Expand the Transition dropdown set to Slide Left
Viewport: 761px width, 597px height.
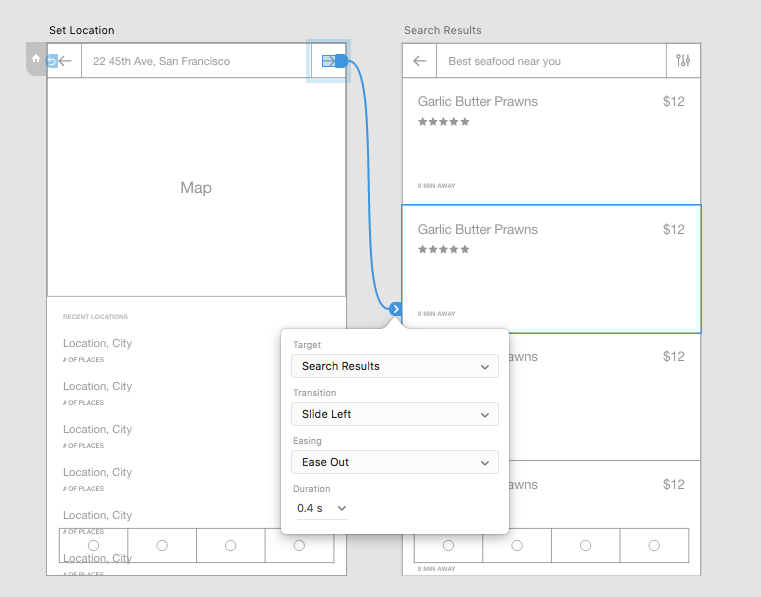394,414
